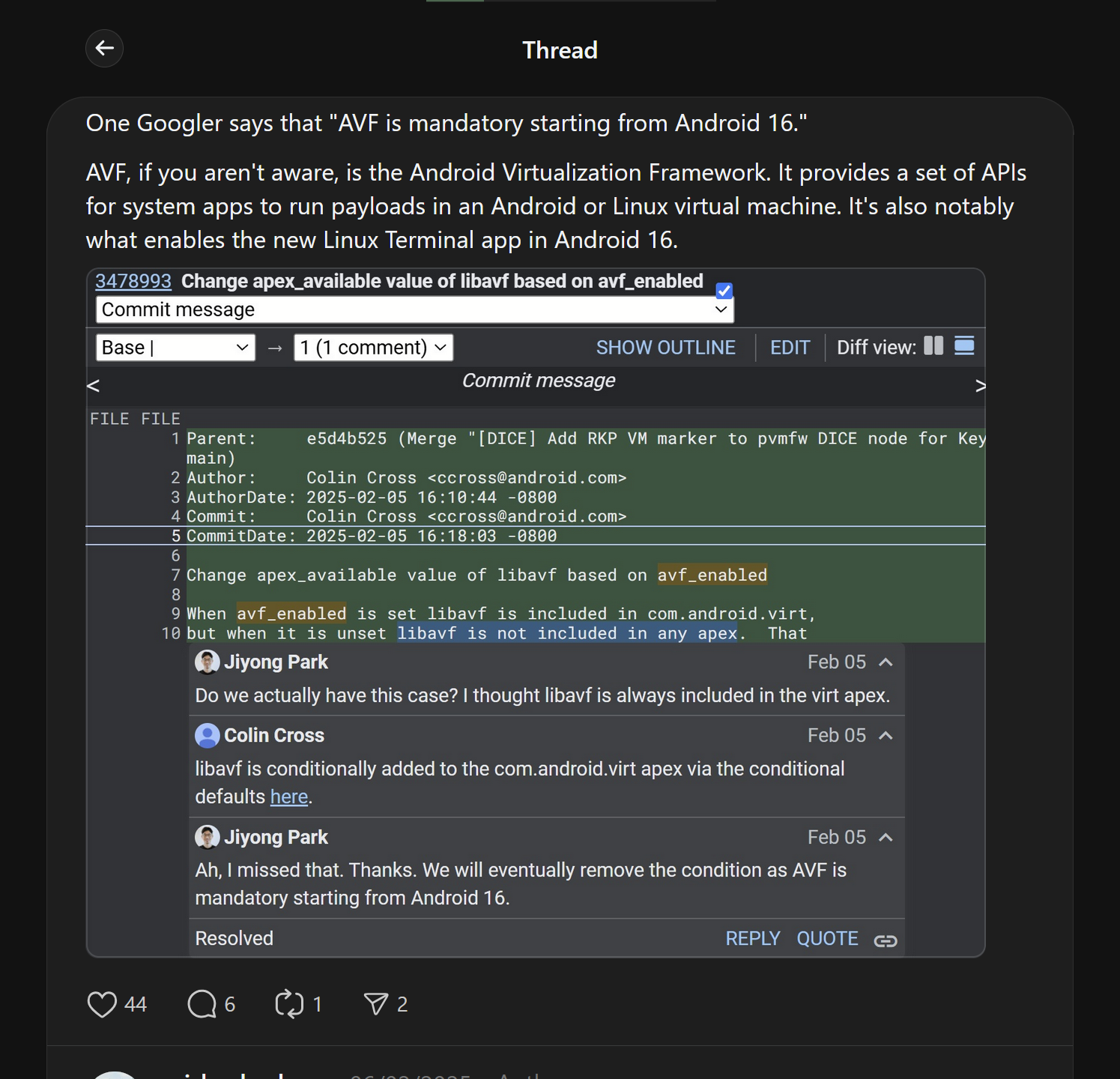1120x1079 pixels.
Task: Share the post via the paper plane icon
Action: [375, 1004]
